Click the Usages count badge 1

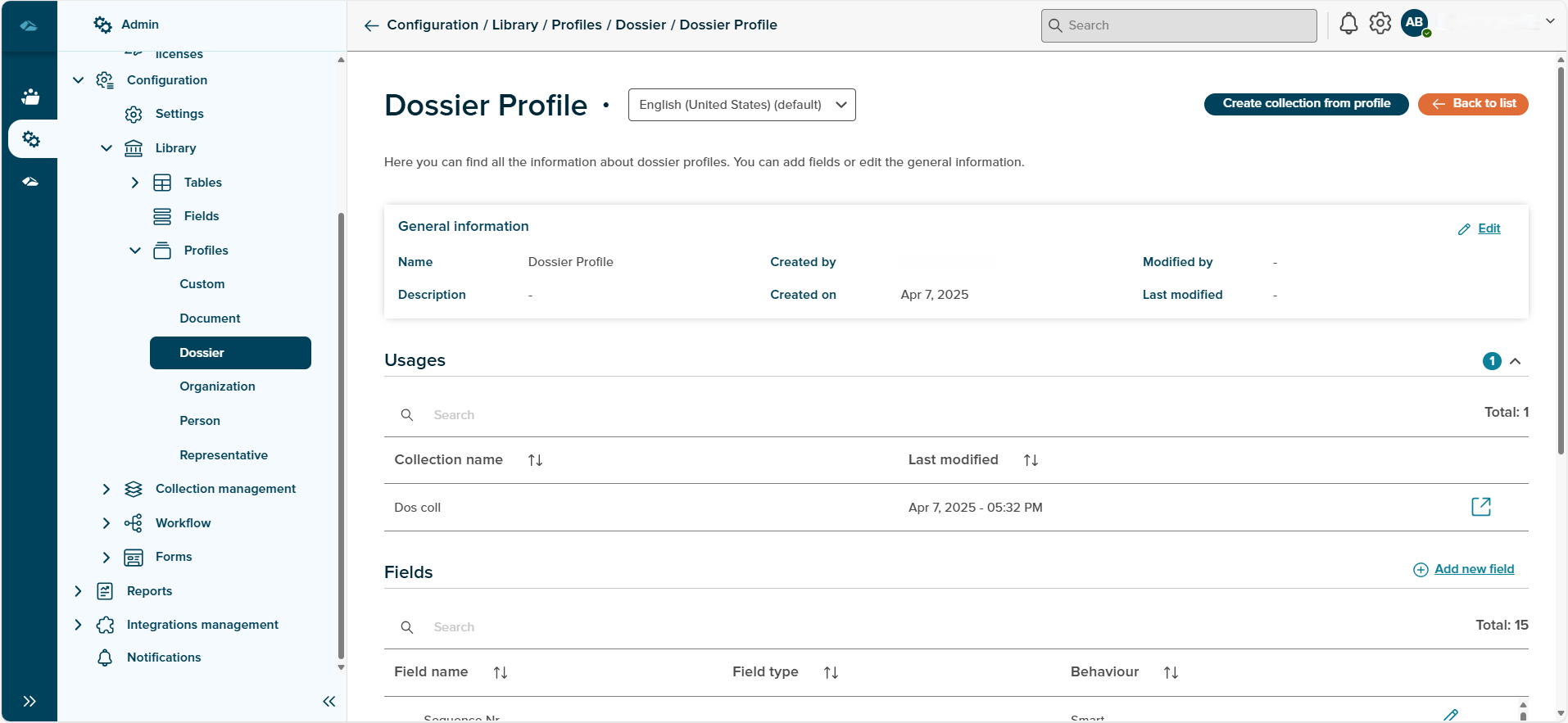1492,361
